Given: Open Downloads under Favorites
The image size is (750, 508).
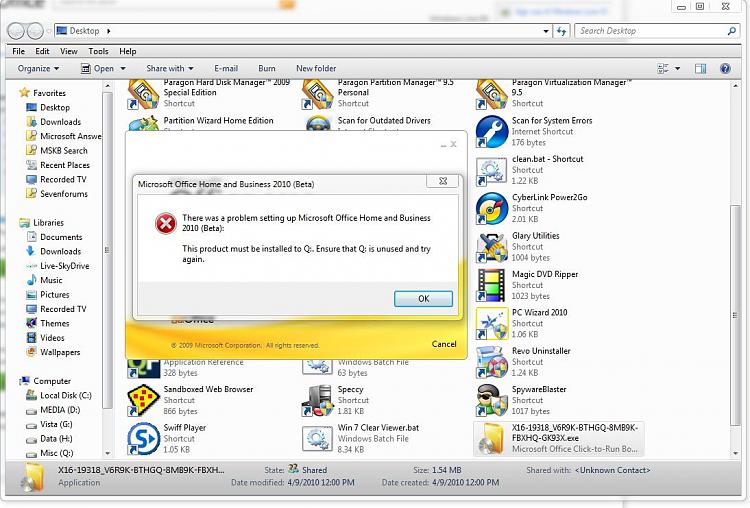Looking at the screenshot, I should pyautogui.click(x=60, y=121).
